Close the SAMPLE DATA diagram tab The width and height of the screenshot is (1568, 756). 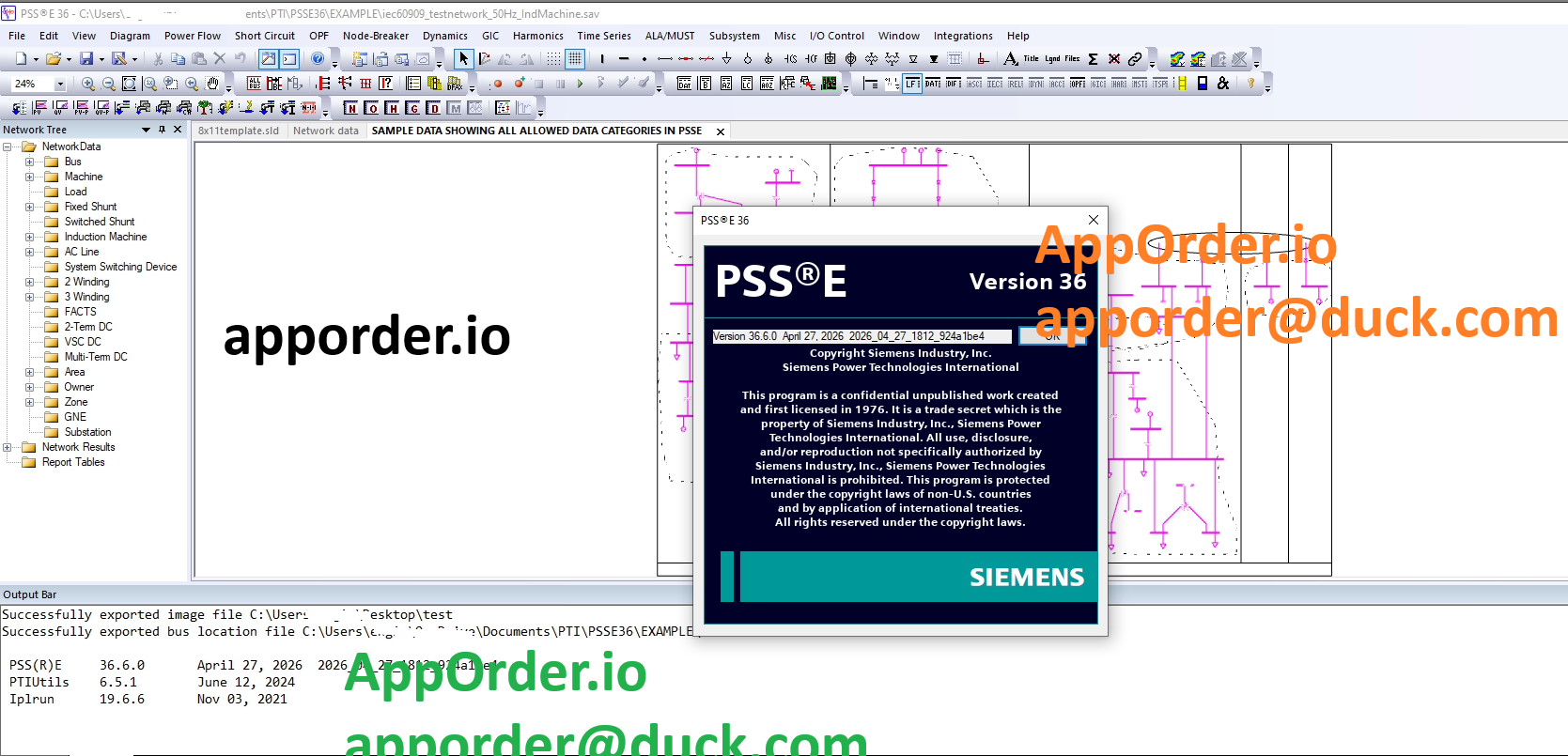click(721, 131)
